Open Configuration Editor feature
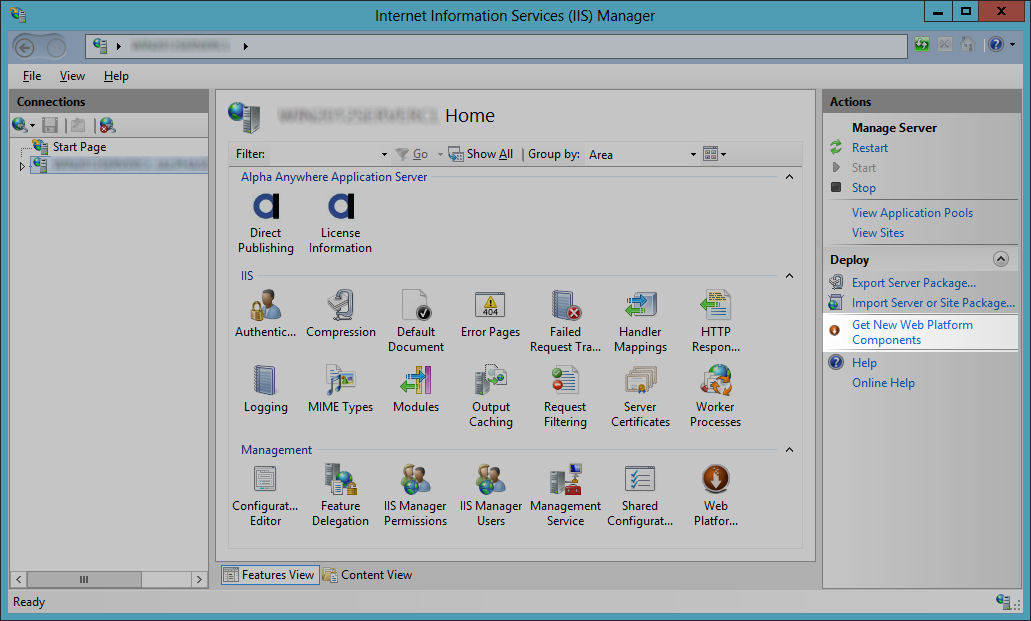The image size is (1031, 621). [x=266, y=495]
